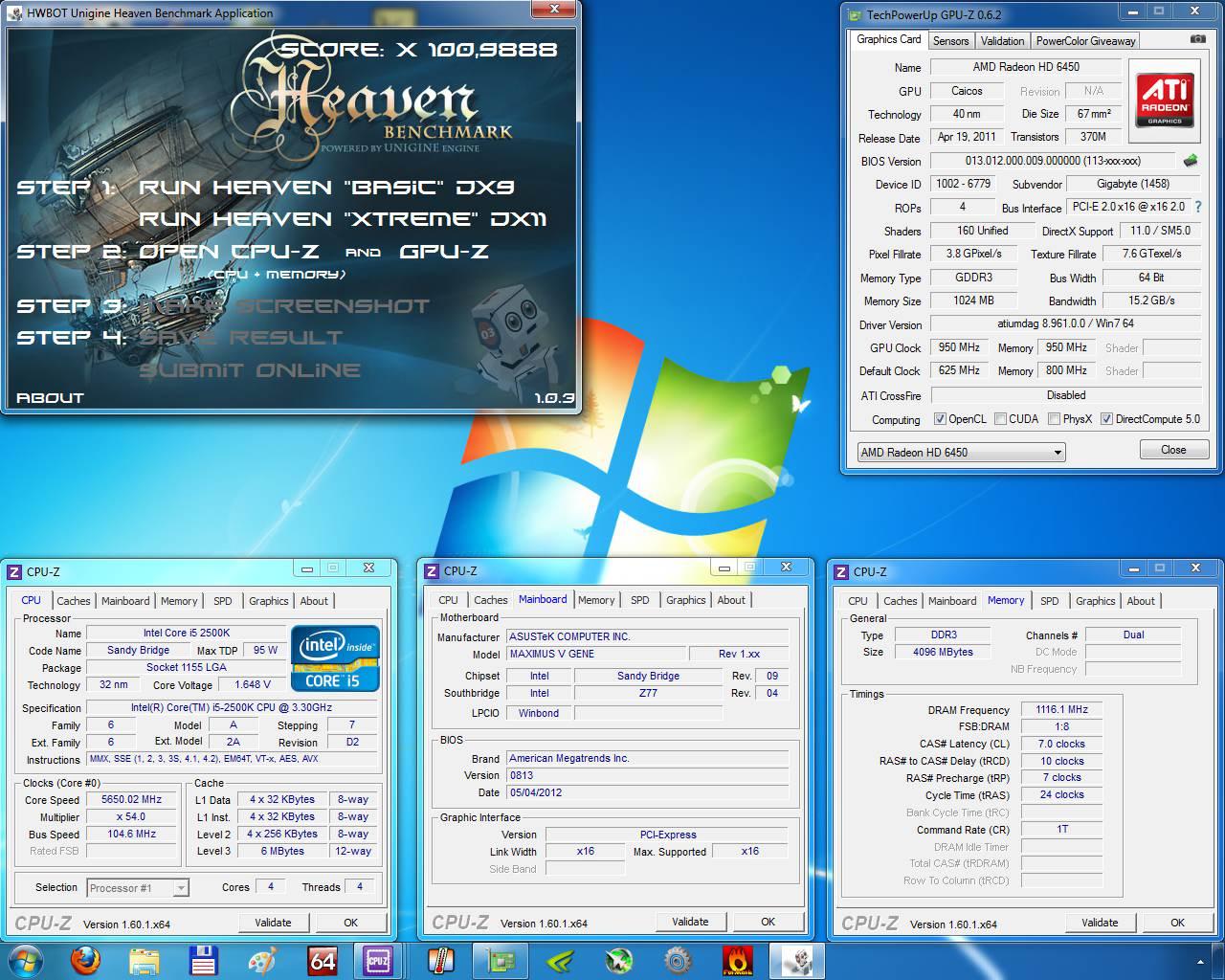The image size is (1225, 980).
Task: Click the Core Speed 5650.02 MHz value
Action: [x=132, y=799]
